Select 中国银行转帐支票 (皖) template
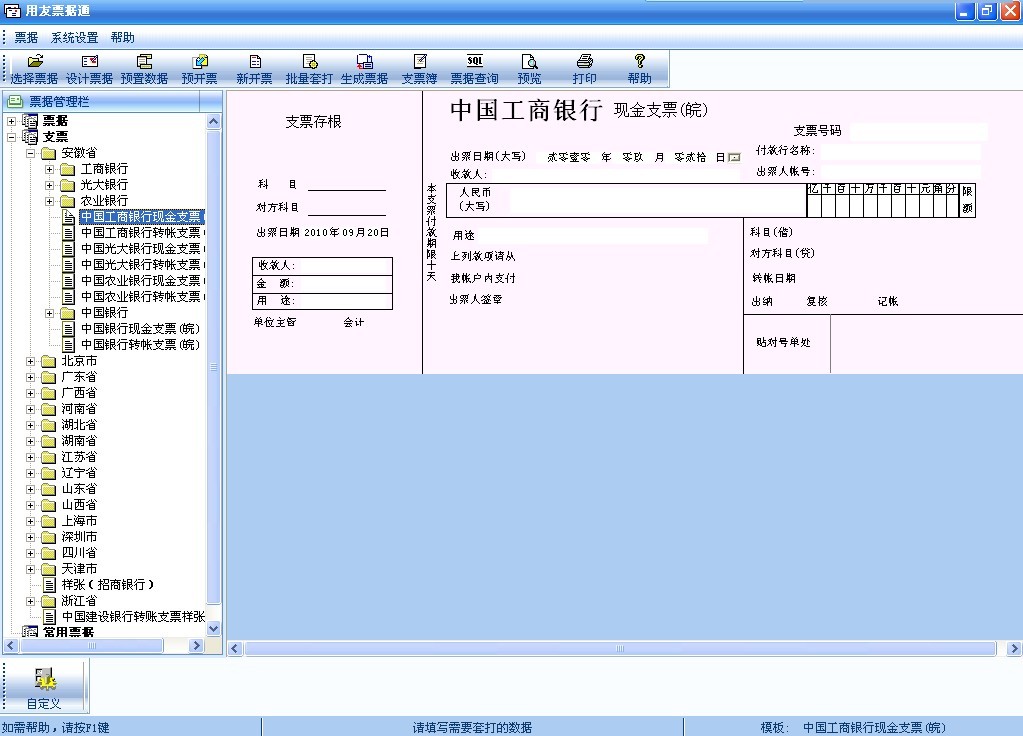Image resolution: width=1023 pixels, height=736 pixels. click(x=140, y=345)
